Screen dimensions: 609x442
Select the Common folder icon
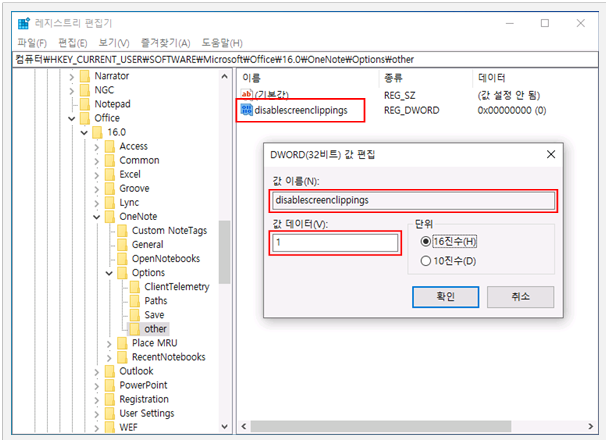click(110, 160)
